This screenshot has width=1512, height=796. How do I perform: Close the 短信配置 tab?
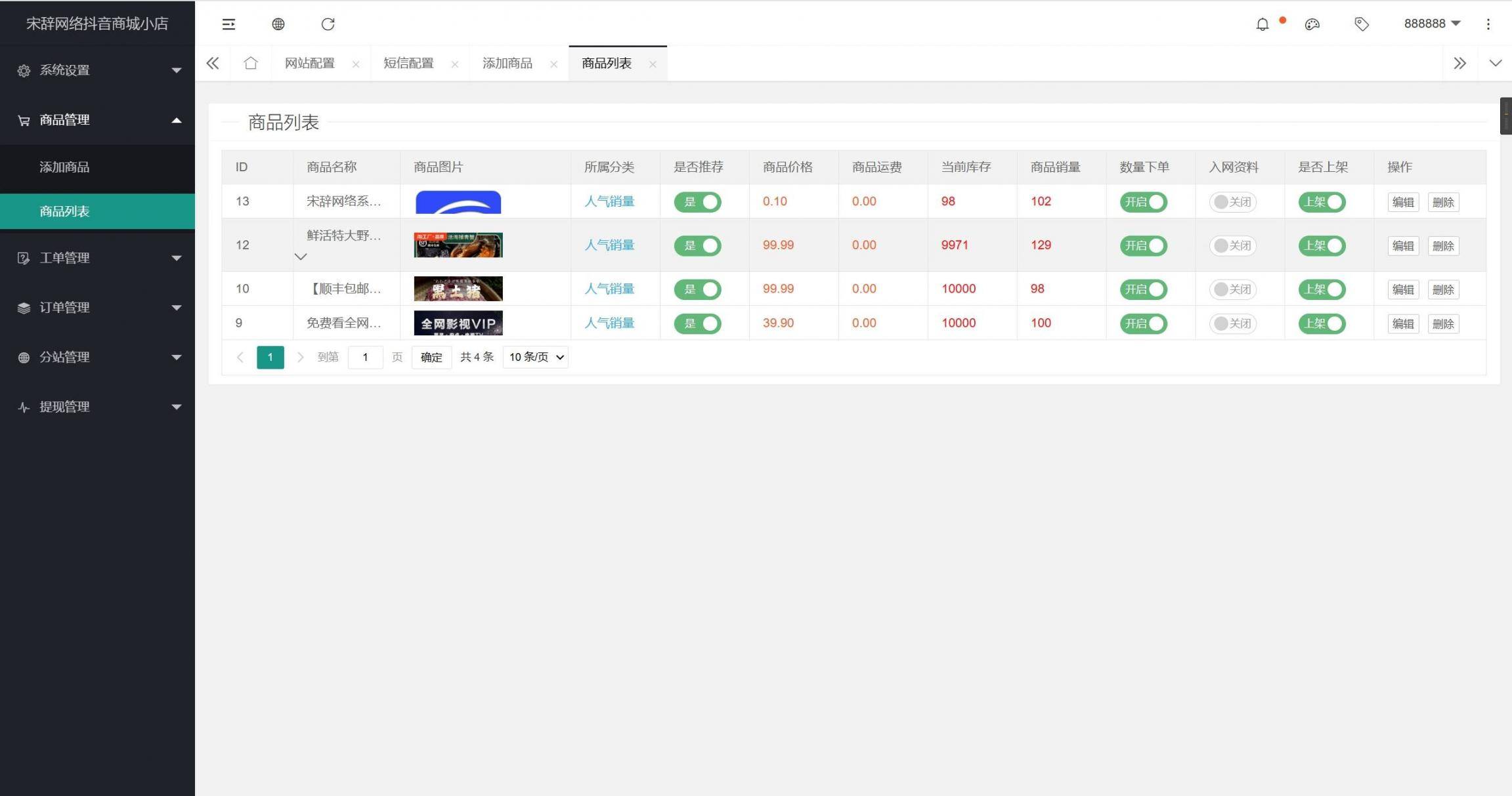455,64
